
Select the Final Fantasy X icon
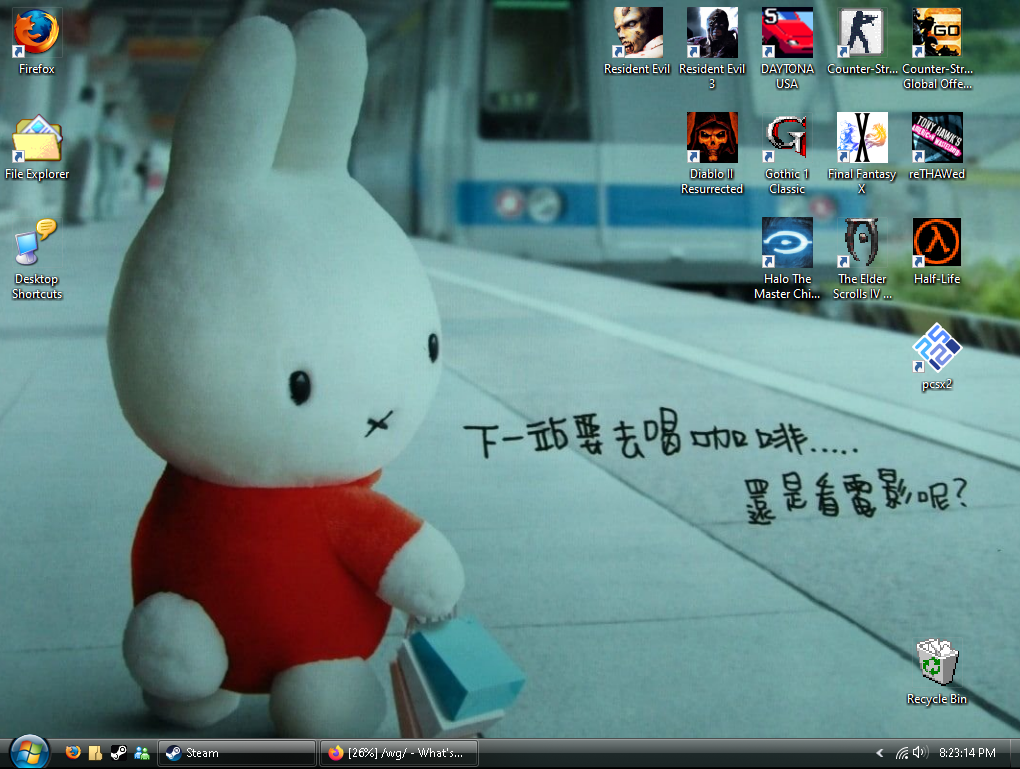point(861,154)
